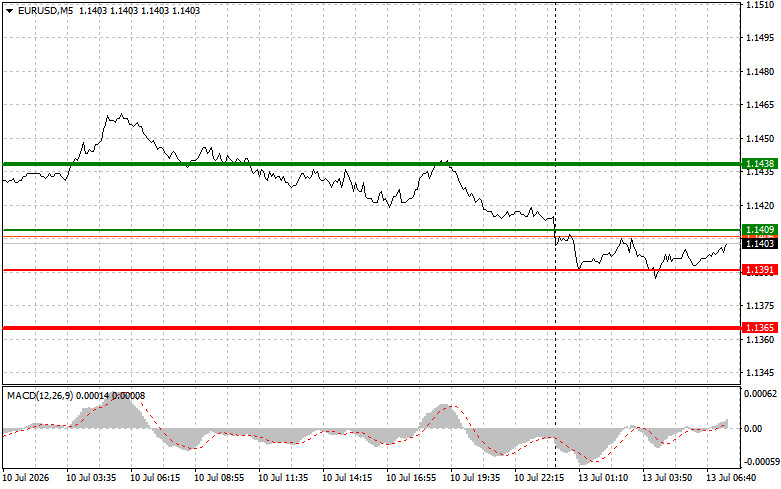Click the 10 Jul 16:55 time label
Screen dimensions: 781x489
(411, 478)
